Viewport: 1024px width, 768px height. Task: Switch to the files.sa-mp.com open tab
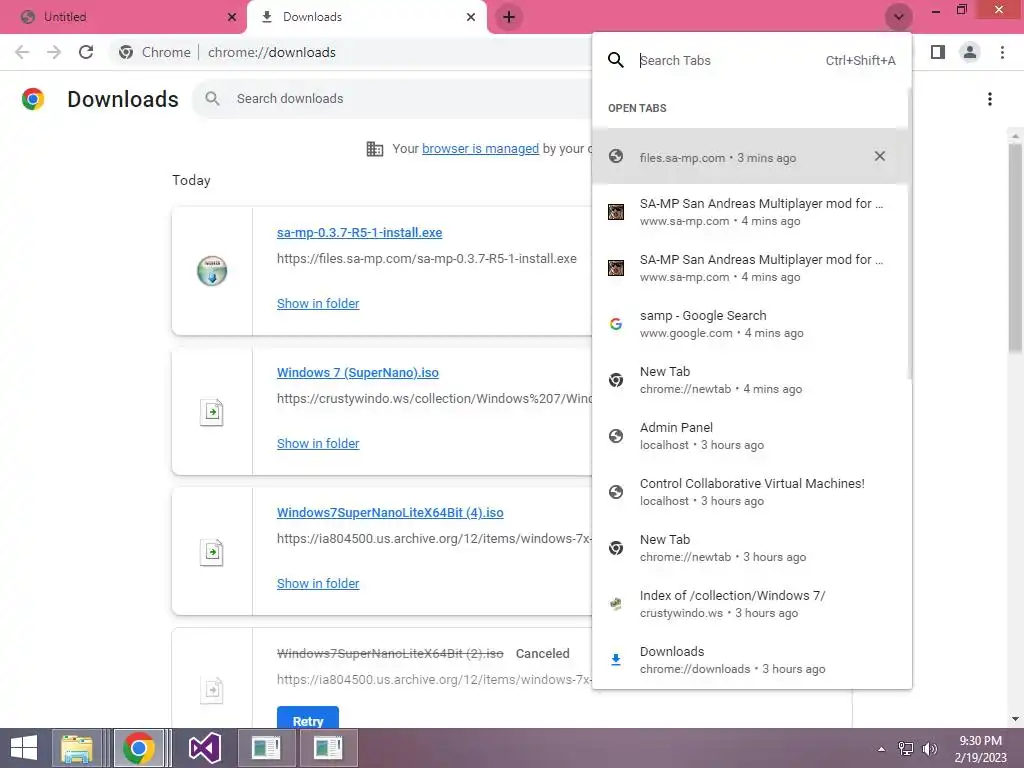click(750, 156)
